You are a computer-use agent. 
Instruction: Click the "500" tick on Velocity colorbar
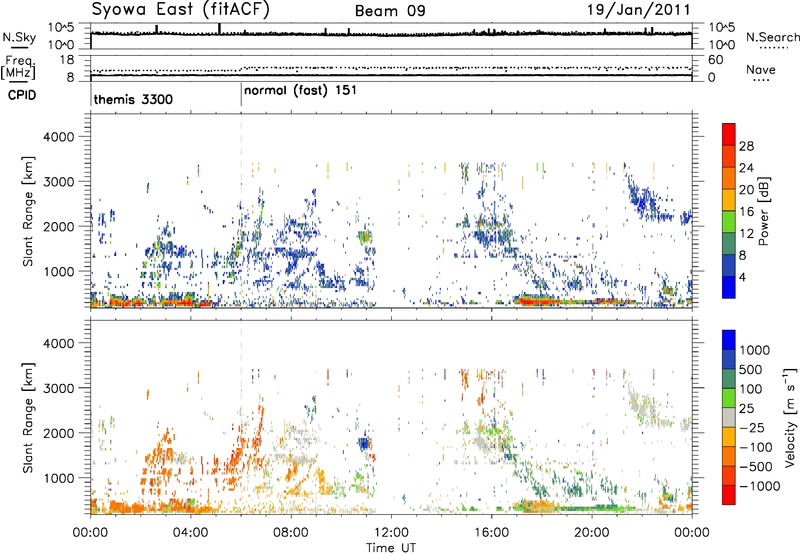[751, 370]
